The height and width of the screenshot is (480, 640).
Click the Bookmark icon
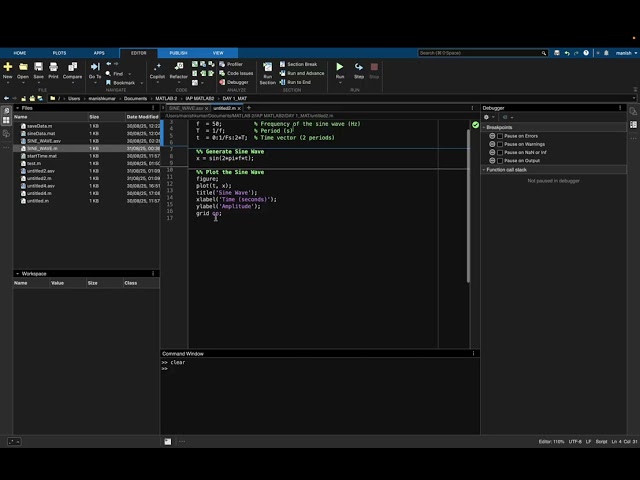click(108, 82)
